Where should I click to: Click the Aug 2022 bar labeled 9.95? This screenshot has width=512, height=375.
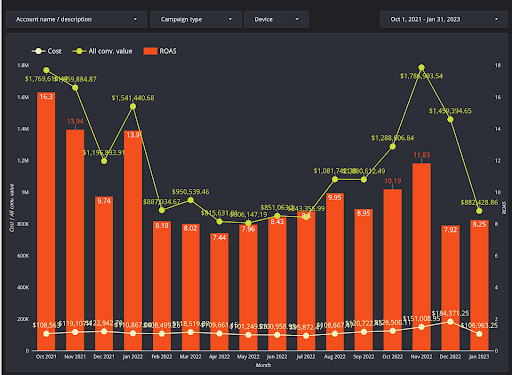pos(335,272)
